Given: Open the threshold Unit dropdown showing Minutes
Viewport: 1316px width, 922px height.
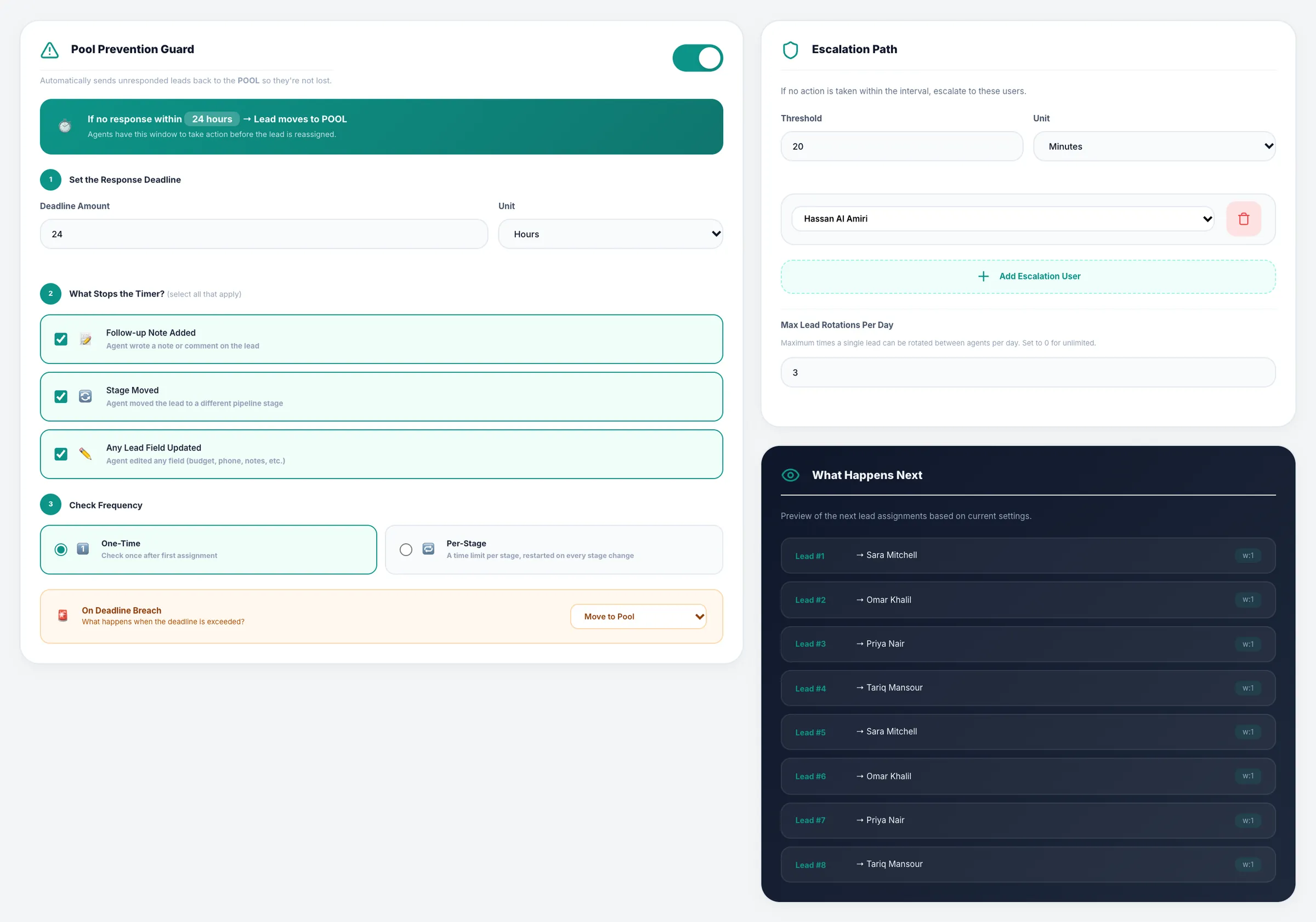Looking at the screenshot, I should point(1154,146).
